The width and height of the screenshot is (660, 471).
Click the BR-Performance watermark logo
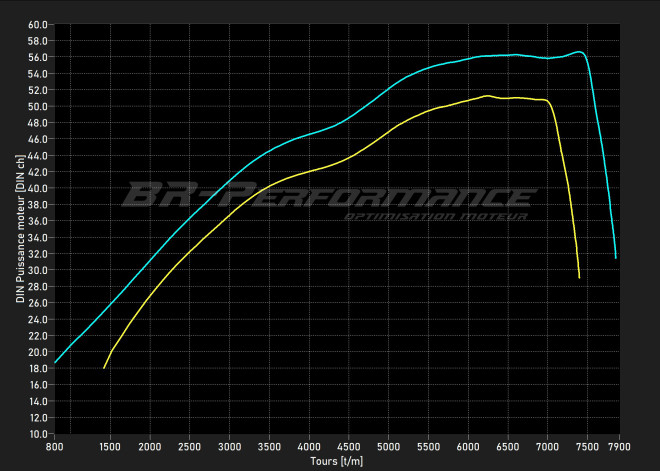tap(329, 194)
